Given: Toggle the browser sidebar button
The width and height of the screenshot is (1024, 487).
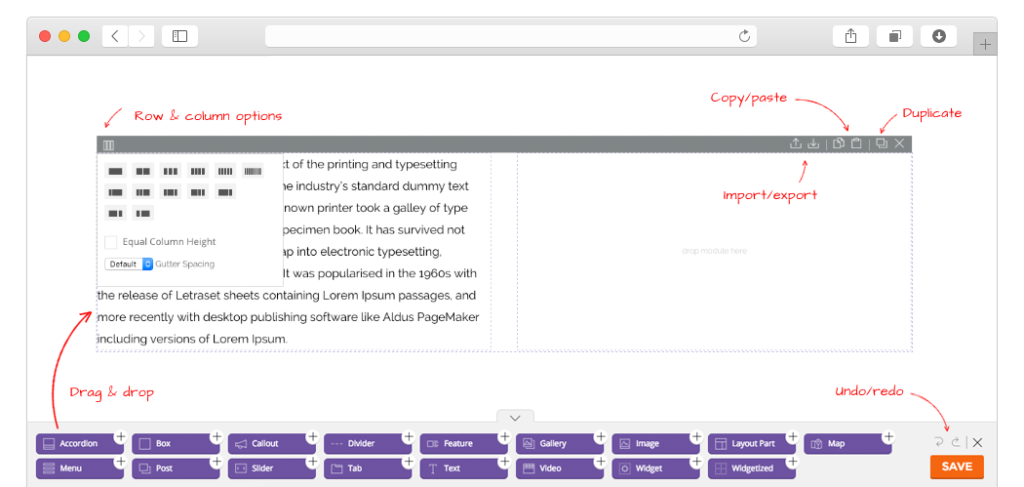Looking at the screenshot, I should [180, 37].
